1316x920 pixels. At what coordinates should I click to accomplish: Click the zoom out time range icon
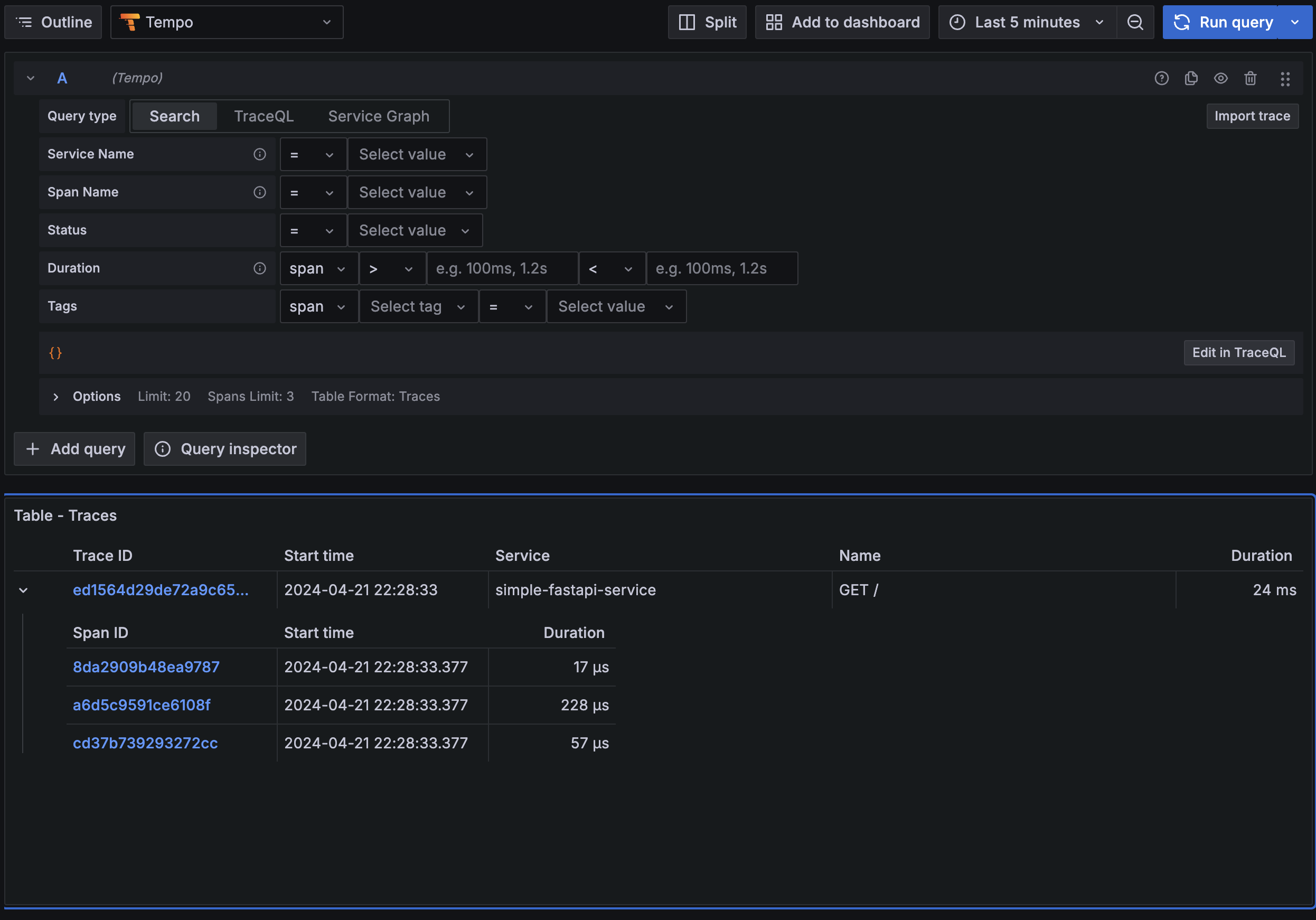click(x=1135, y=22)
